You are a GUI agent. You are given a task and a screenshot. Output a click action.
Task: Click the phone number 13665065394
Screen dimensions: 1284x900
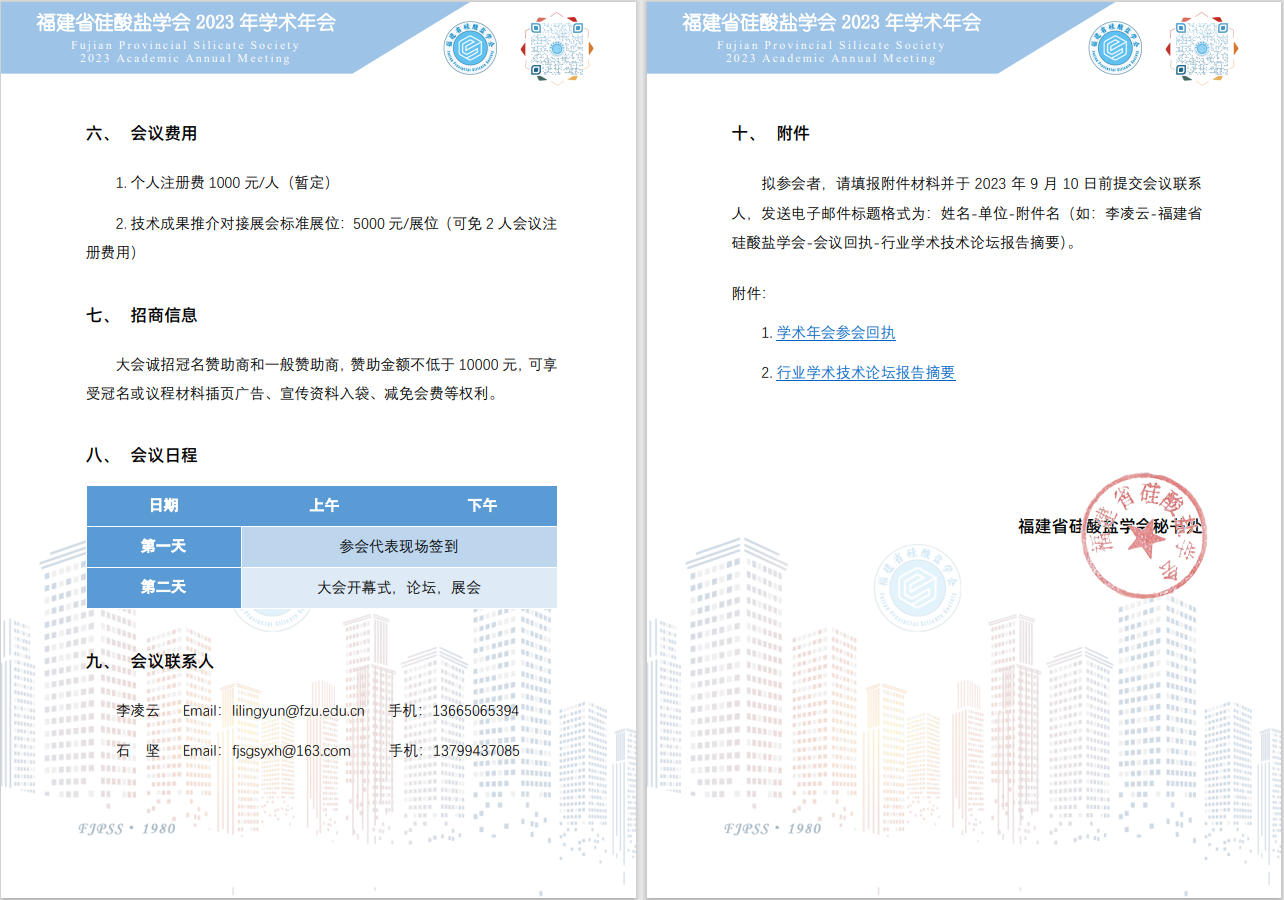coord(476,712)
